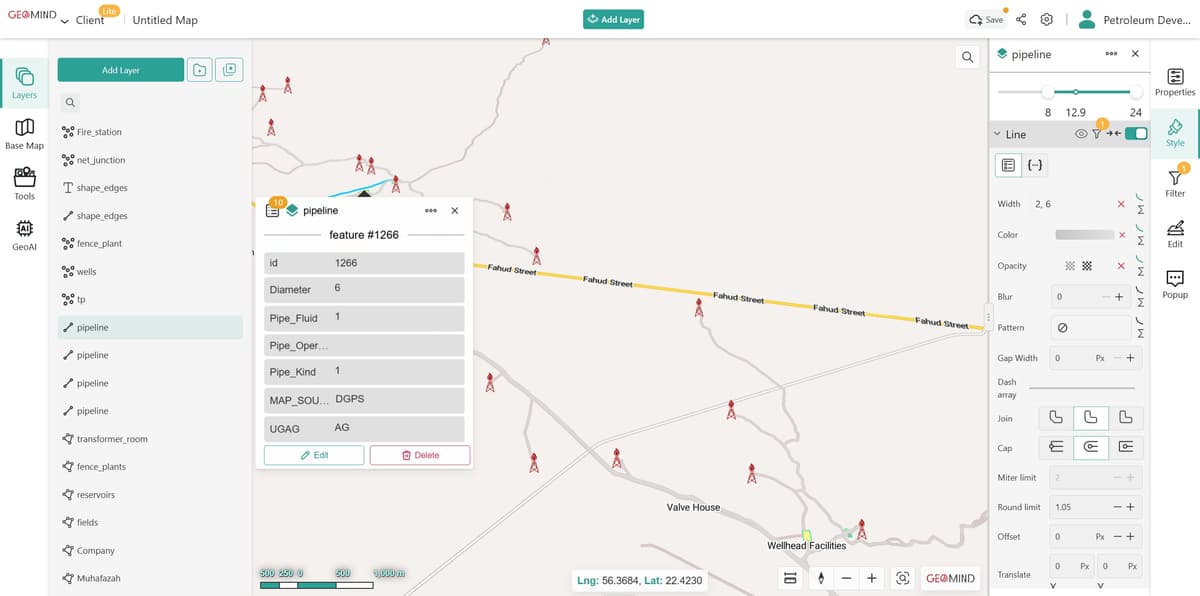The image size is (1200, 596).
Task: Click the add folder group icon
Action: pos(200,69)
